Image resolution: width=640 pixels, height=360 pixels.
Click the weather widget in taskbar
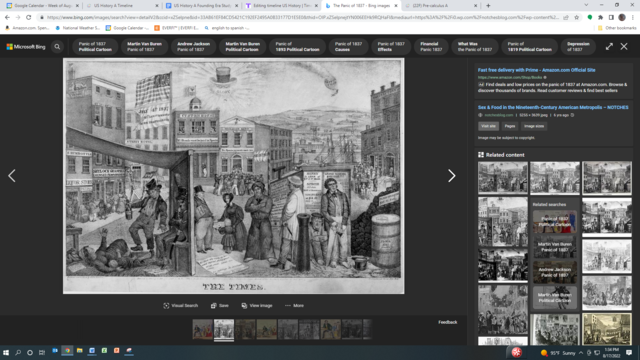coord(558,353)
